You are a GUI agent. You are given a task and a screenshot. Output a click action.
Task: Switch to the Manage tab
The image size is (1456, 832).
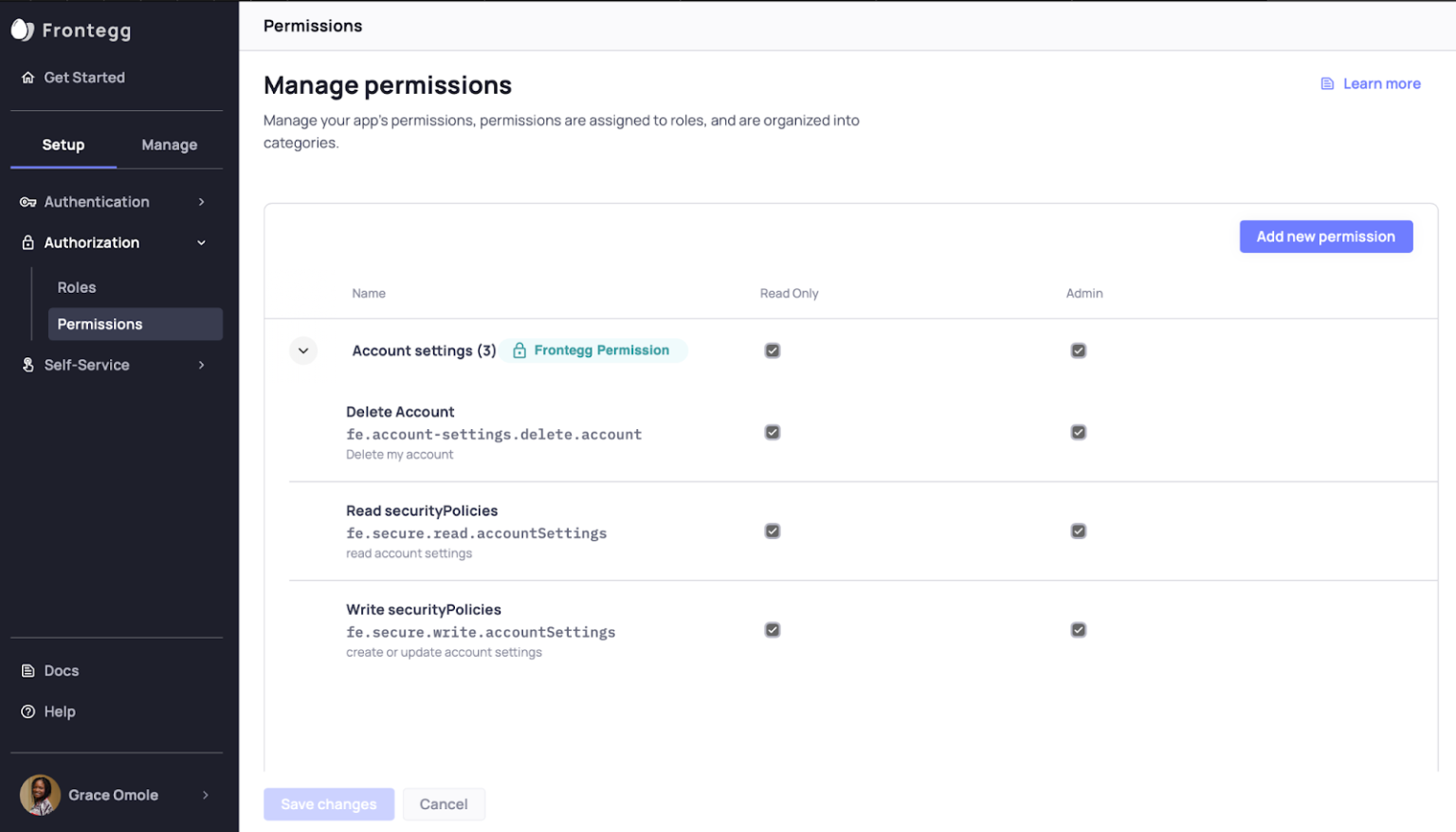[170, 145]
